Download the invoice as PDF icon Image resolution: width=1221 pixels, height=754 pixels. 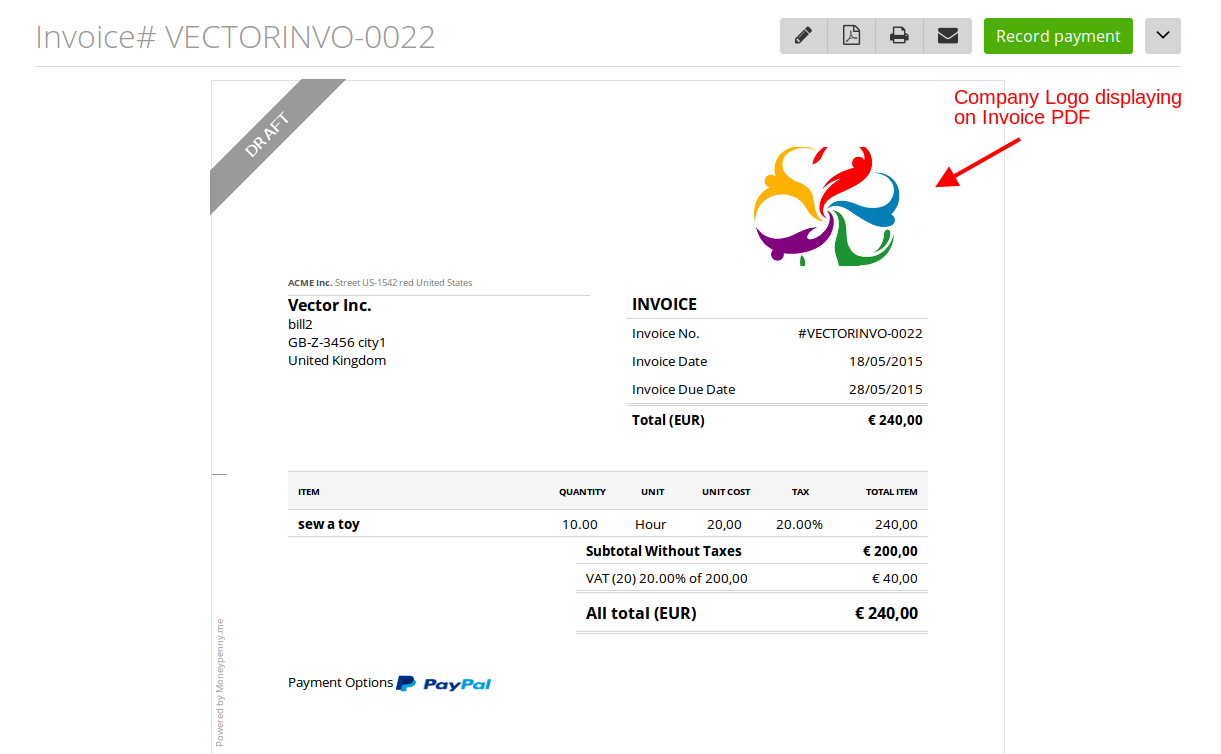pos(852,36)
